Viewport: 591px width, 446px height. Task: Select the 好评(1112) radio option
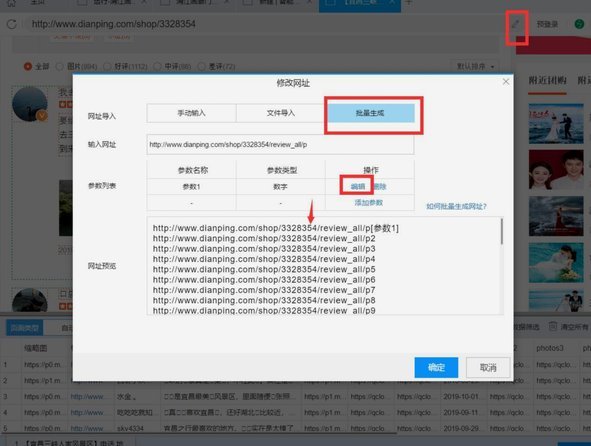pos(107,67)
